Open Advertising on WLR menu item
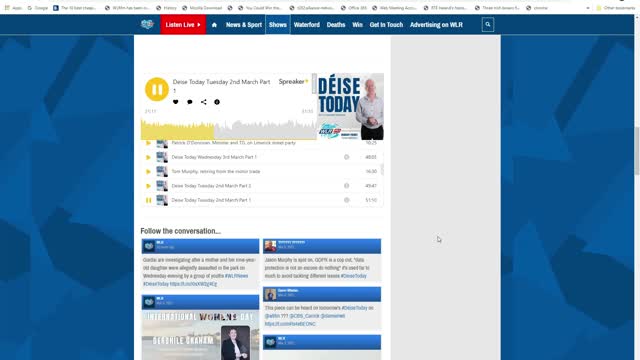The height and width of the screenshot is (360, 640). 436,24
